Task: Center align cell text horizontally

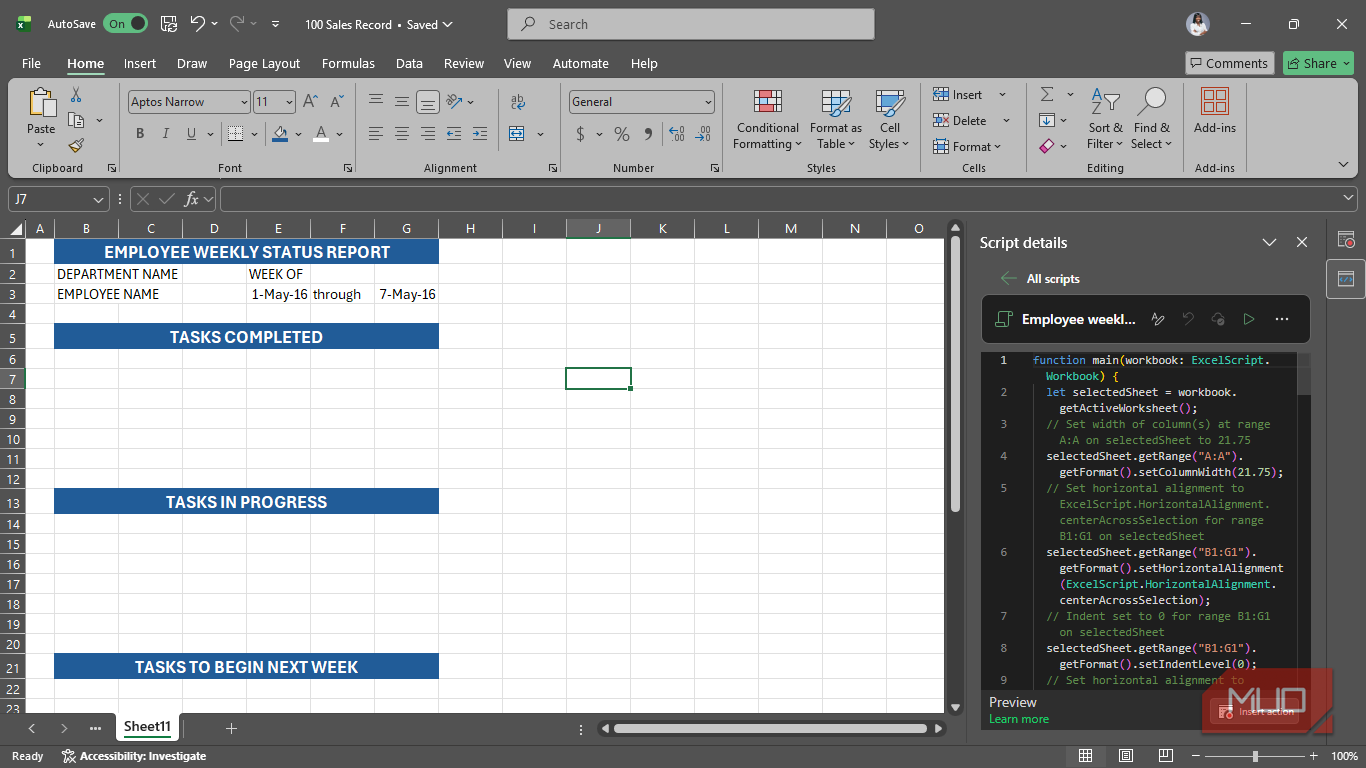Action: (402, 134)
